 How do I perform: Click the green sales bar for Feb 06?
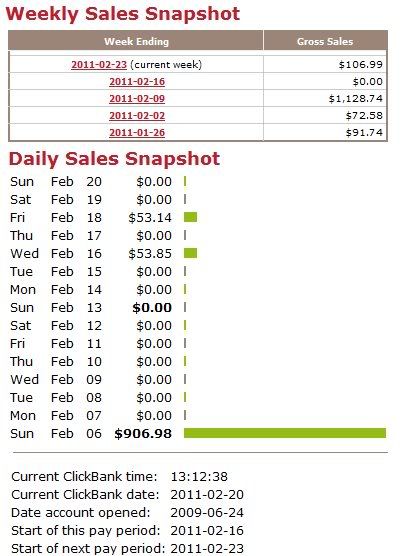(x=285, y=433)
